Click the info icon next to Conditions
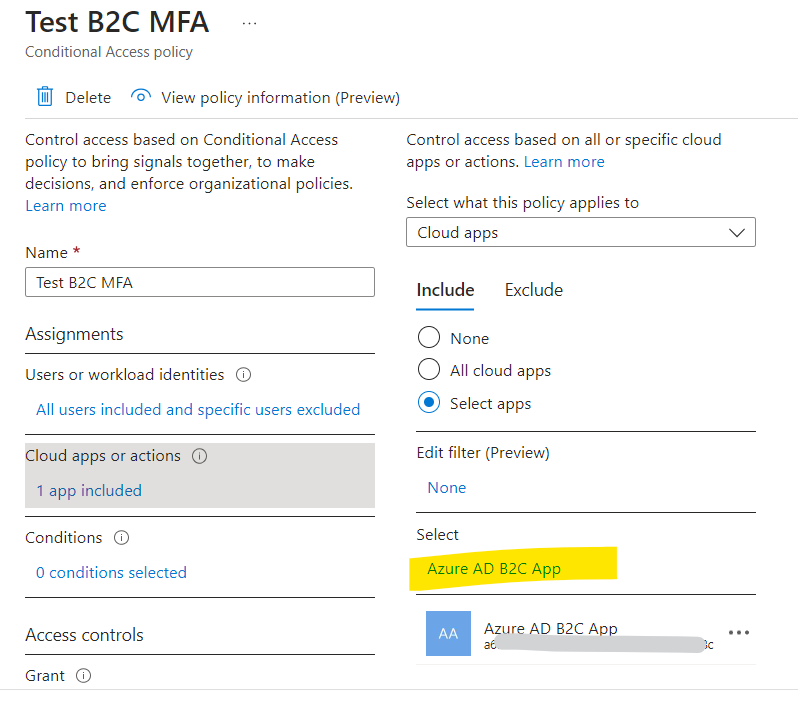Viewport: 798px width, 710px height. pyautogui.click(x=121, y=537)
